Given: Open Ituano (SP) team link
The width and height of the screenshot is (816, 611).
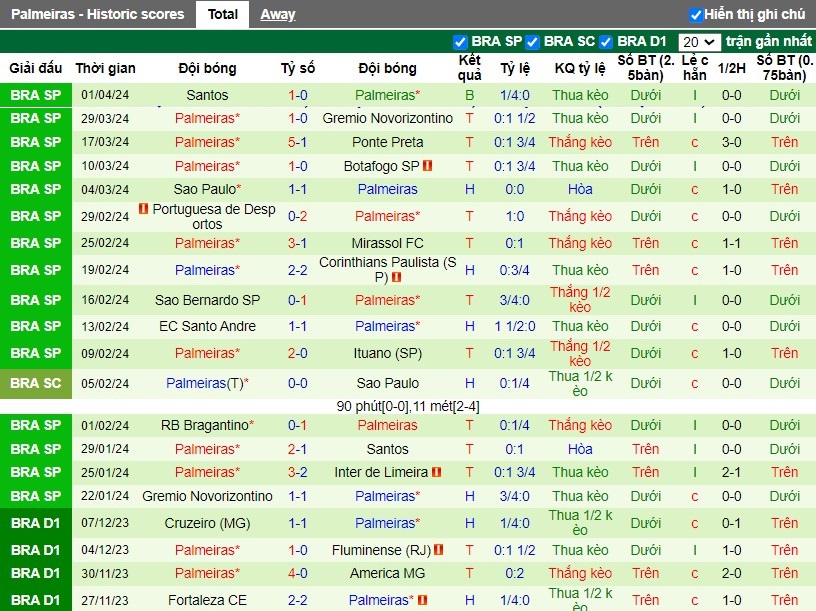Looking at the screenshot, I should point(387,353).
